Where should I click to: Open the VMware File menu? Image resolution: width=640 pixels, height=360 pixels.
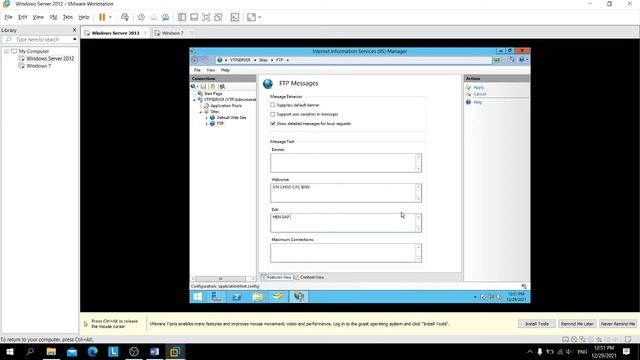point(9,17)
